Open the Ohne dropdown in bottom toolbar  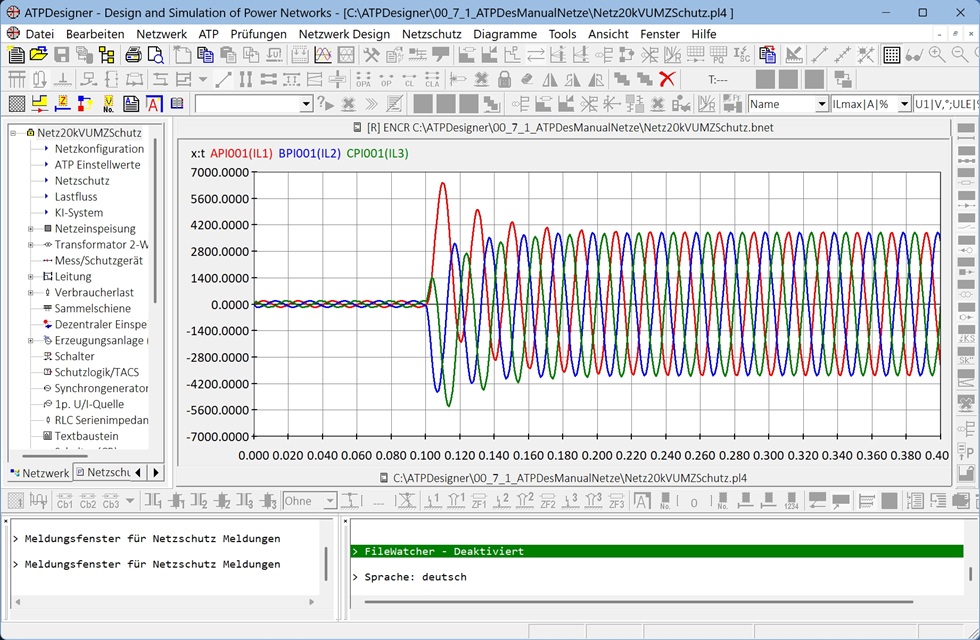pos(330,501)
